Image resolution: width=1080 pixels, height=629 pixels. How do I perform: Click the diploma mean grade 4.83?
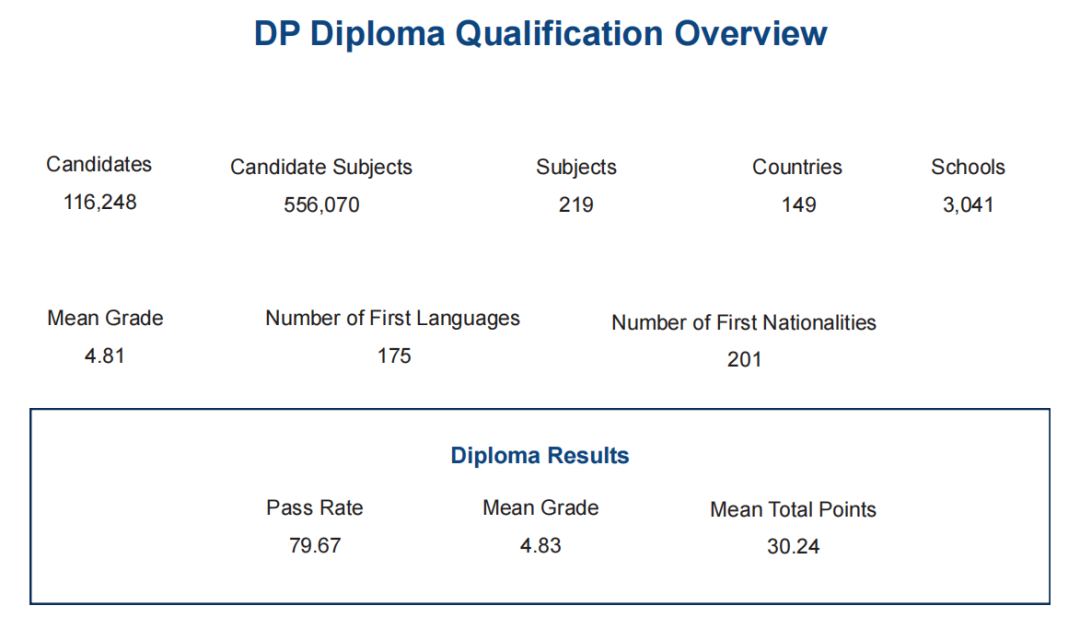click(x=541, y=545)
